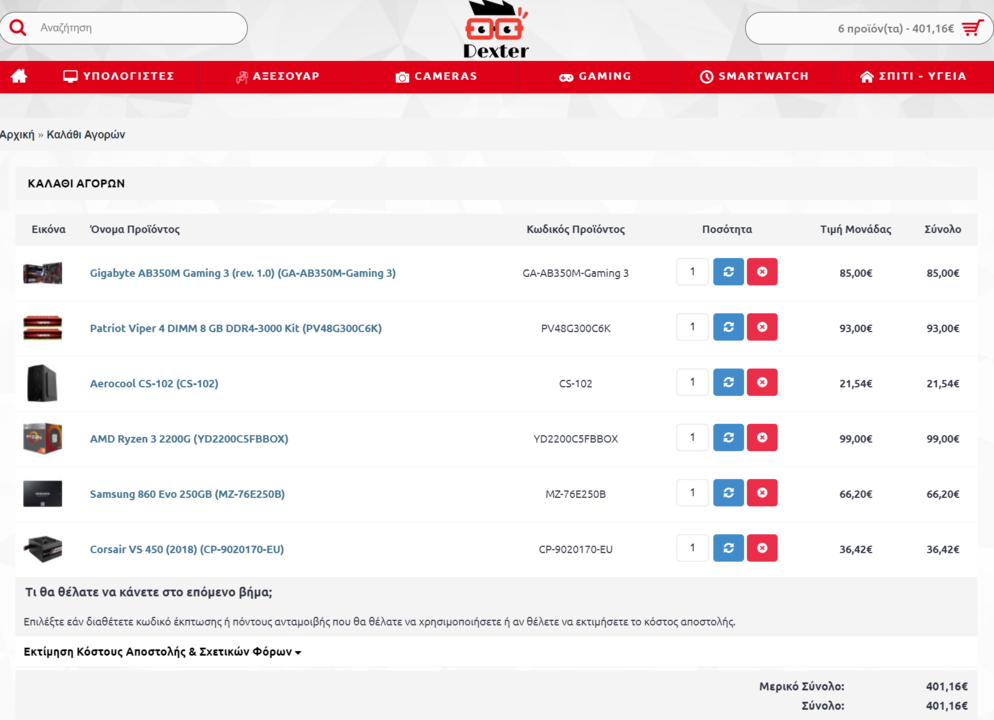This screenshot has height=720, width=994.
Task: Update quantity for Samsung 860 Evo 250GB
Action: pos(728,492)
